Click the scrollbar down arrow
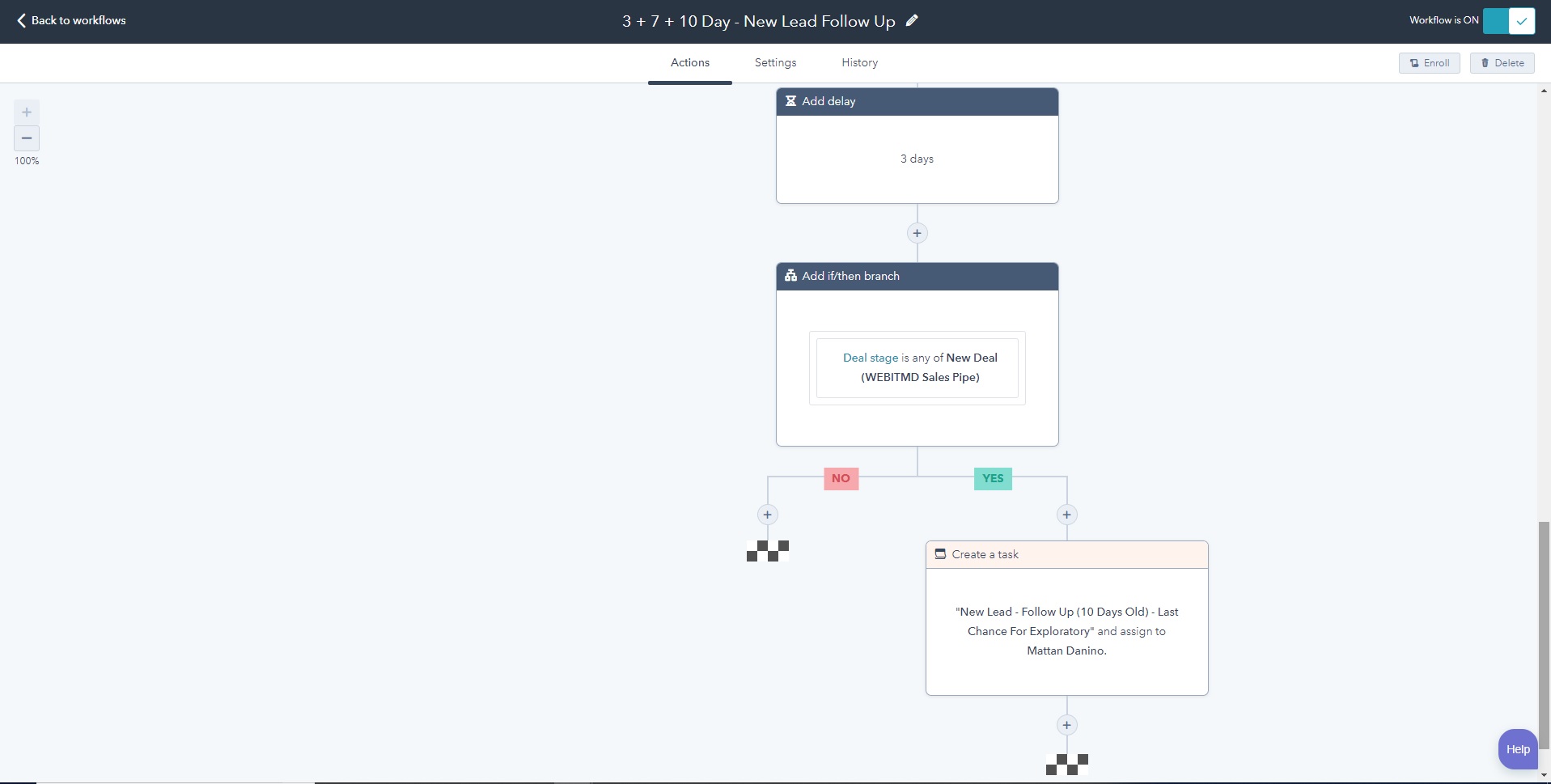 [x=1545, y=776]
